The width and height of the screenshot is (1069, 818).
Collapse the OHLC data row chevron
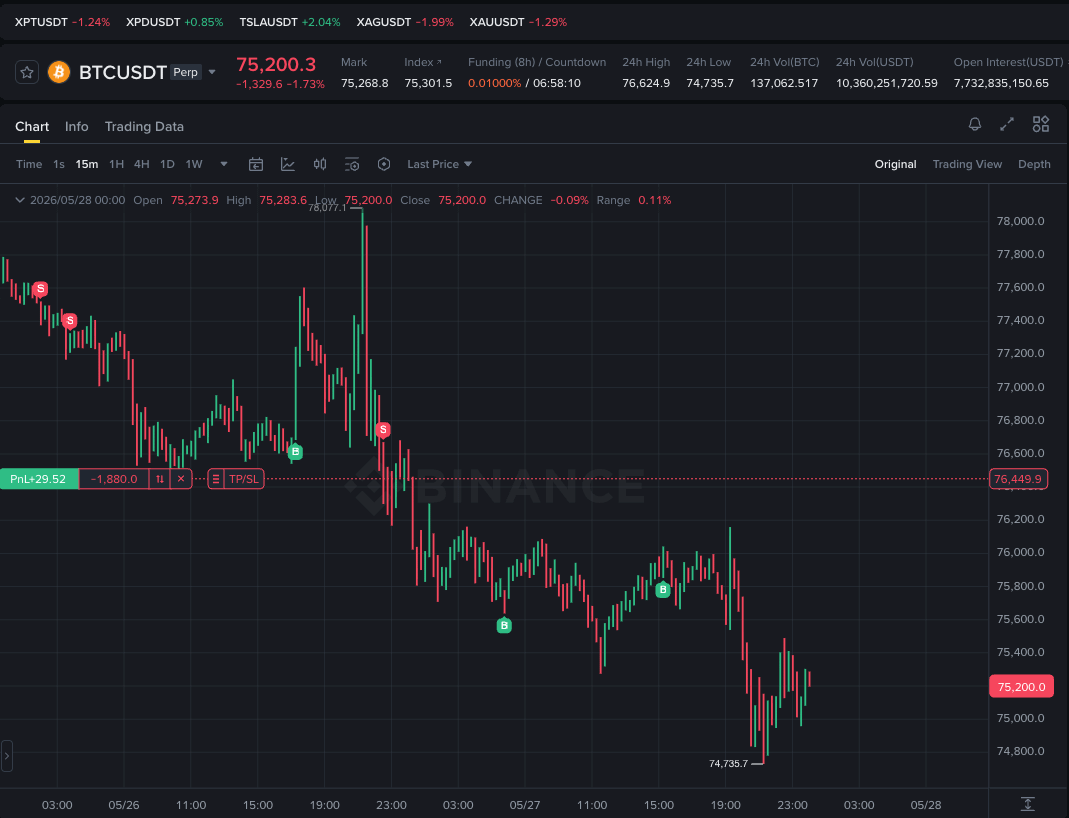pos(20,200)
